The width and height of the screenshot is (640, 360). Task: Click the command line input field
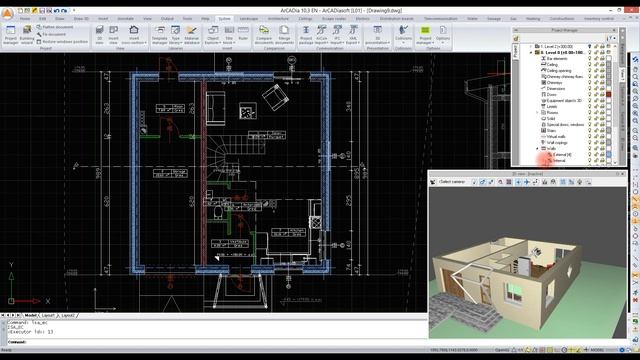216,342
